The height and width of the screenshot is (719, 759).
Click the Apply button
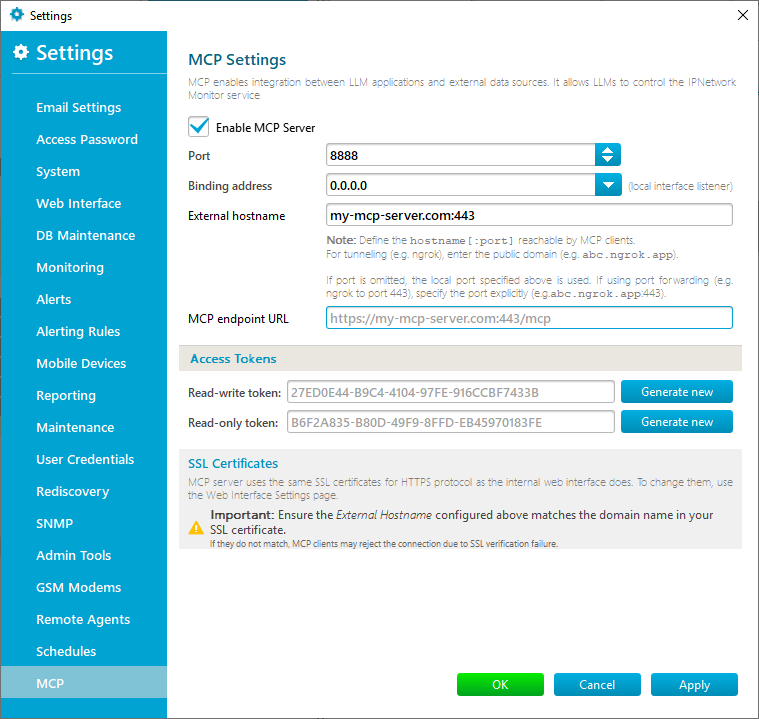(694, 685)
